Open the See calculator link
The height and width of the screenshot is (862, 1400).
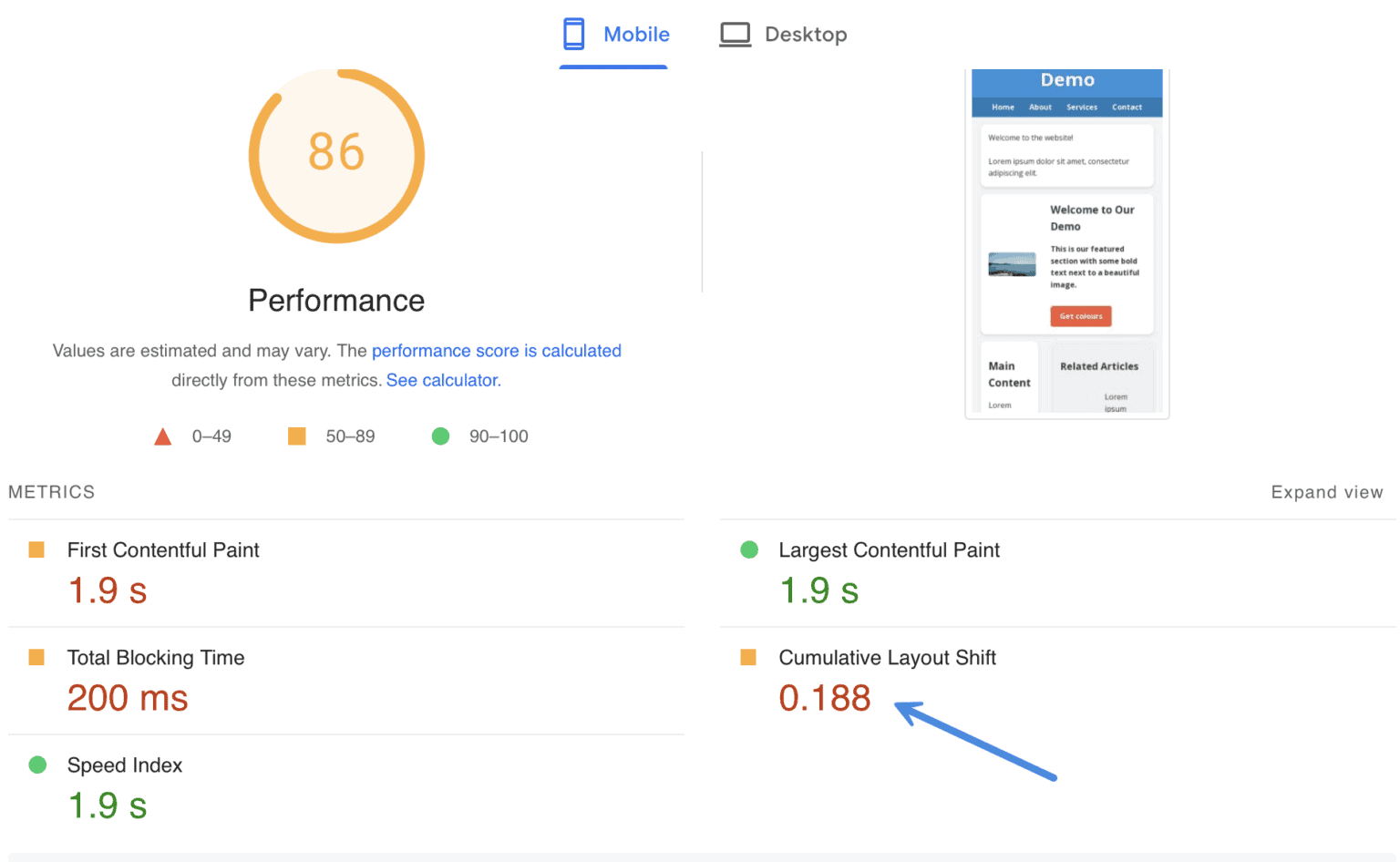(442, 380)
